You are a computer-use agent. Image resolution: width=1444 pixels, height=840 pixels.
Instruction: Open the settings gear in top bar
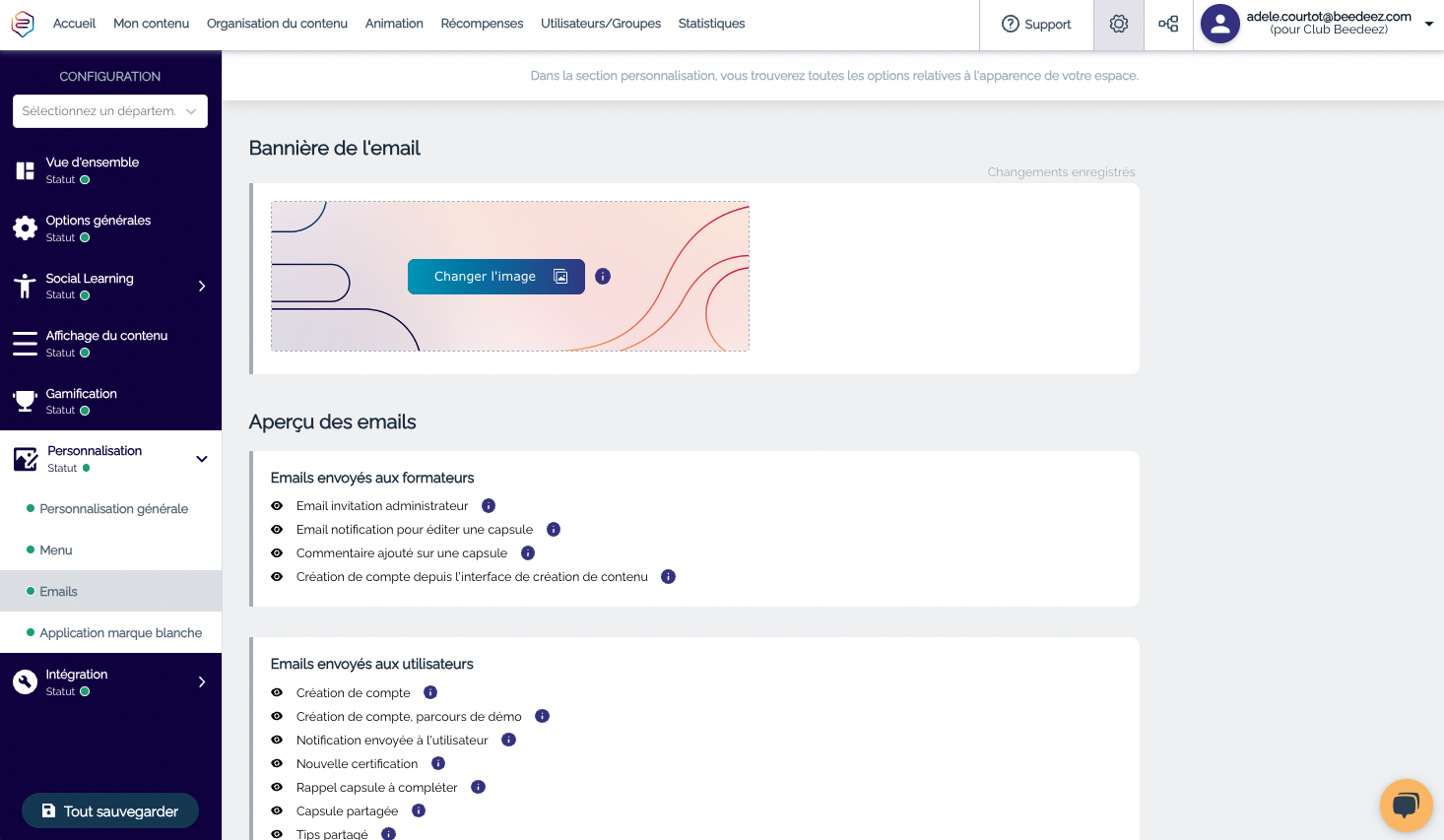click(1118, 24)
